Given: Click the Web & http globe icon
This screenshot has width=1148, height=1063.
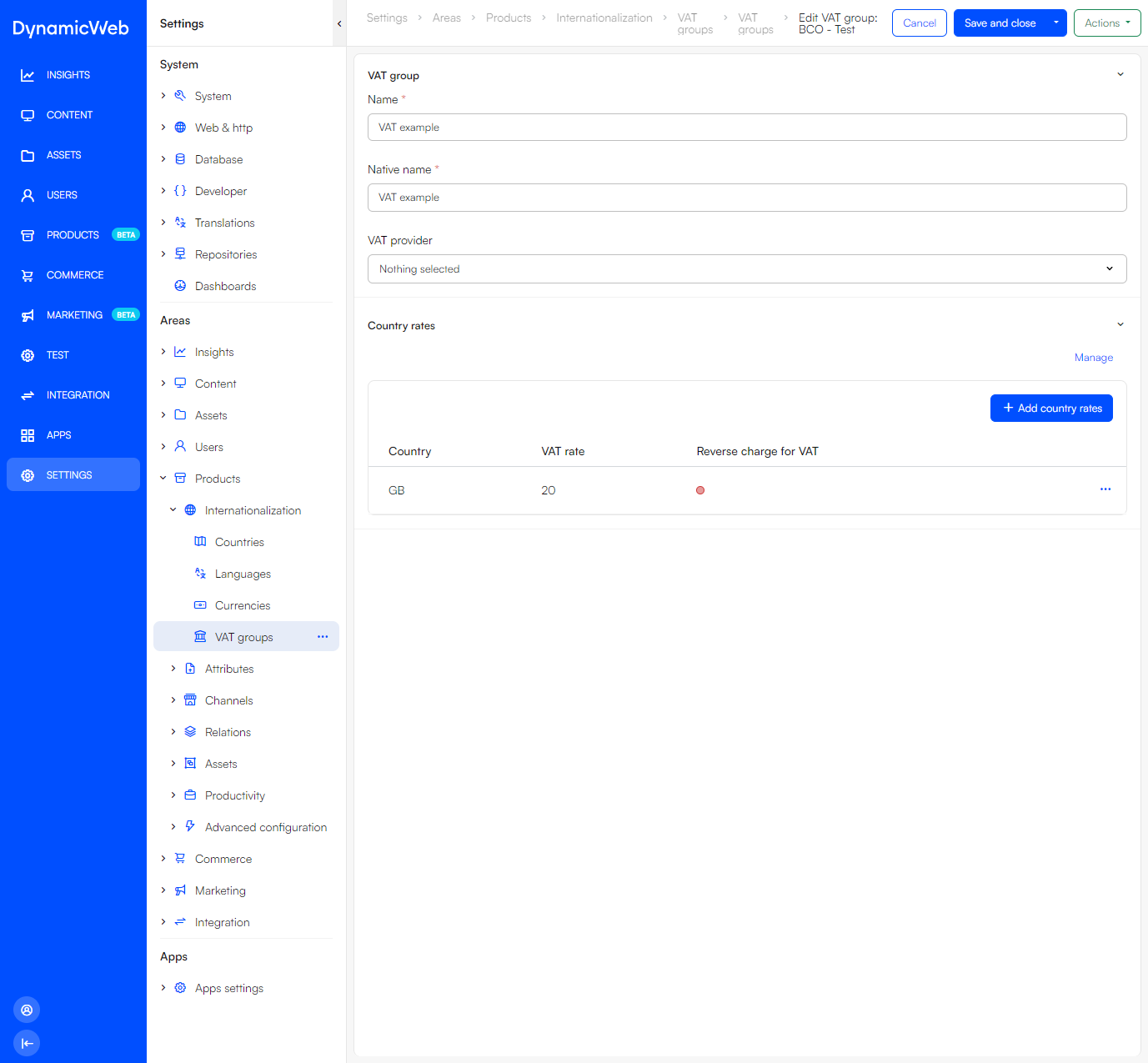Looking at the screenshot, I should [180, 128].
